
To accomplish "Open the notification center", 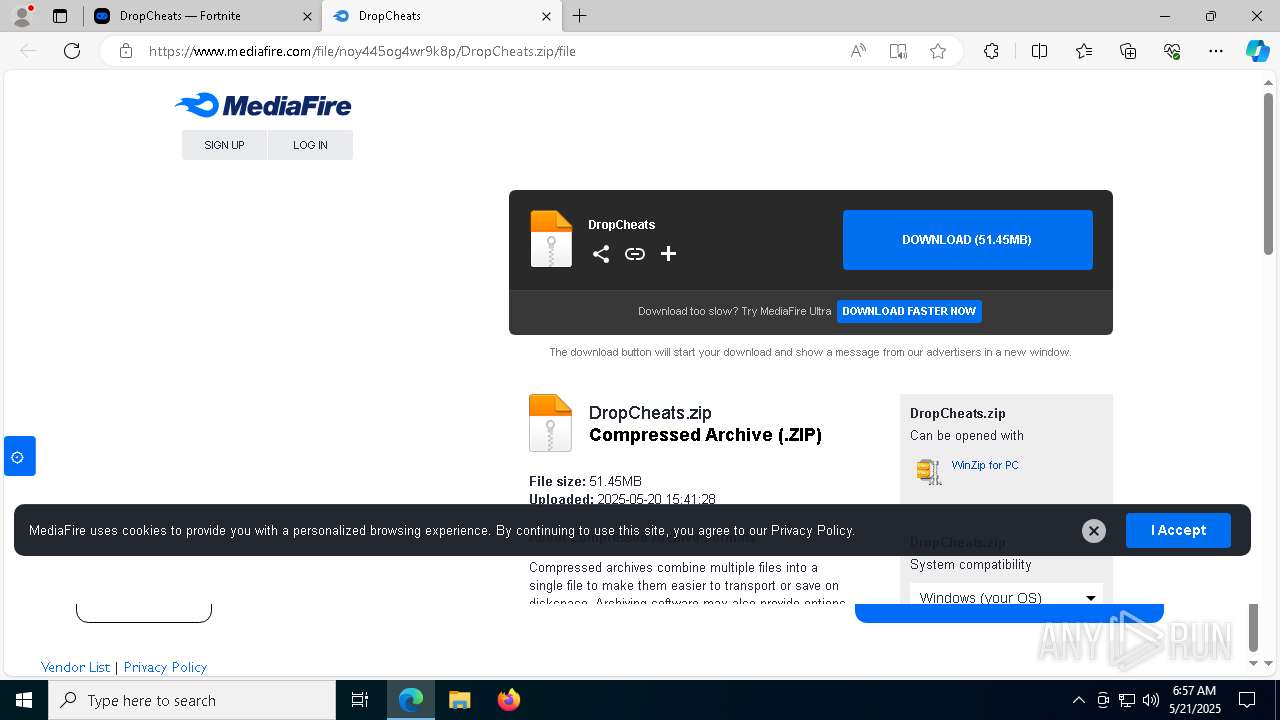I will 1247,700.
